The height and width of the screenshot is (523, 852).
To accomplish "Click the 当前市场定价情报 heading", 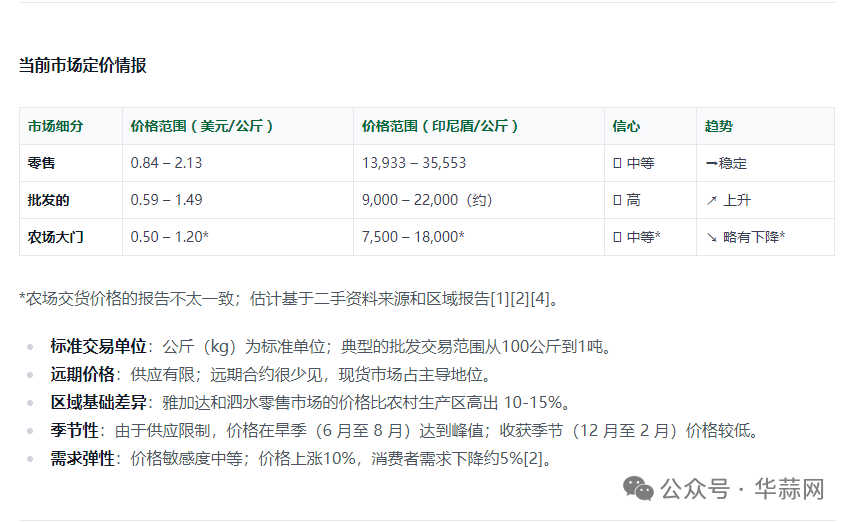I will 83,66.
